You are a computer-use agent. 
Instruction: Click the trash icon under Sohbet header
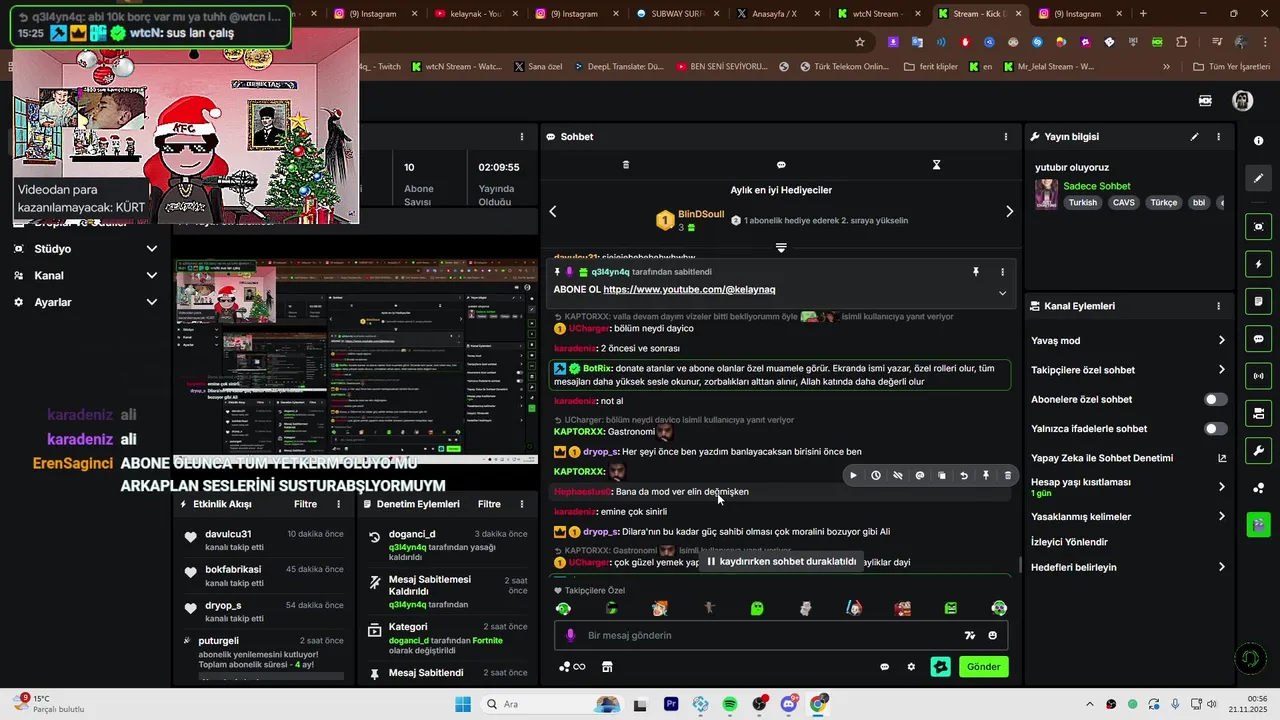(626, 165)
